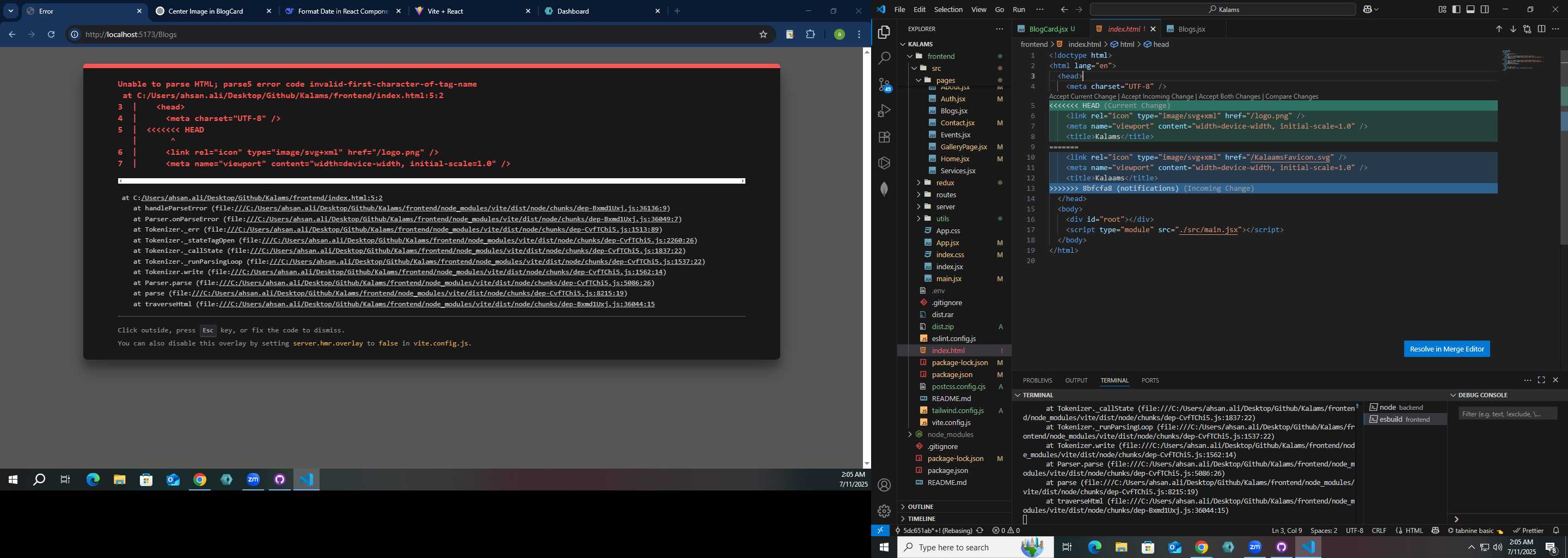This screenshot has width=1568, height=558.
Task: Click the Chrome address bar URL
Action: [131, 35]
